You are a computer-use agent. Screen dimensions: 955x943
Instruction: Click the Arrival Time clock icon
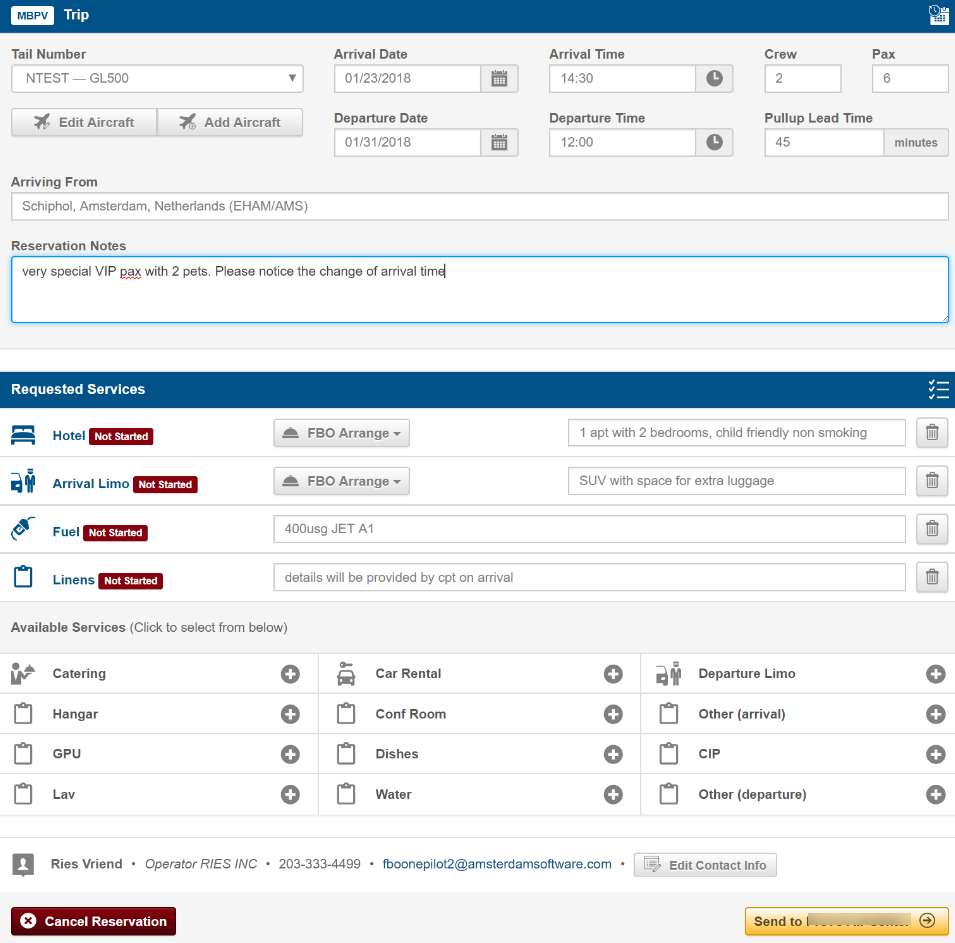click(x=714, y=79)
